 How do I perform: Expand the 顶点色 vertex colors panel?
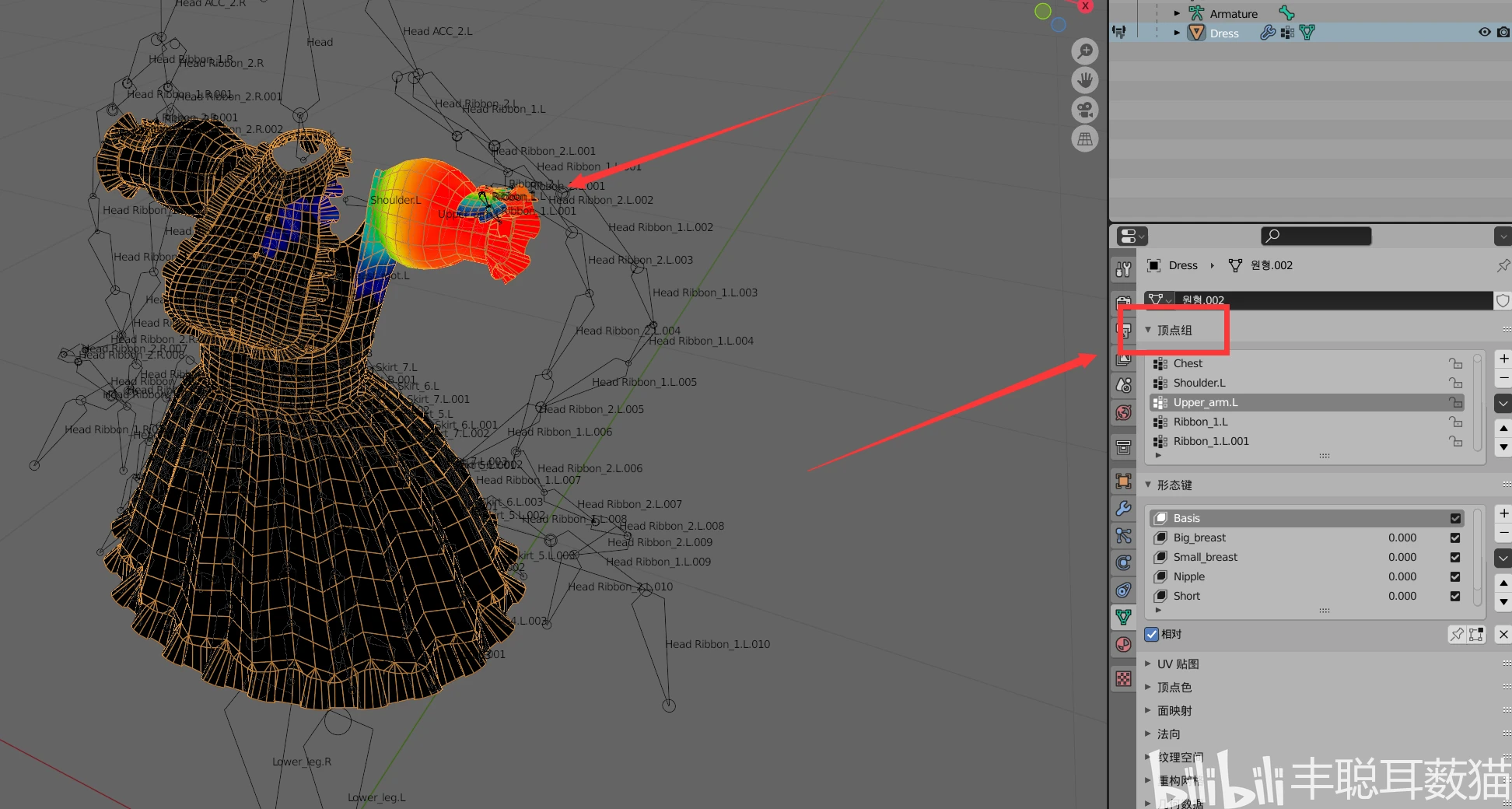pos(1148,687)
